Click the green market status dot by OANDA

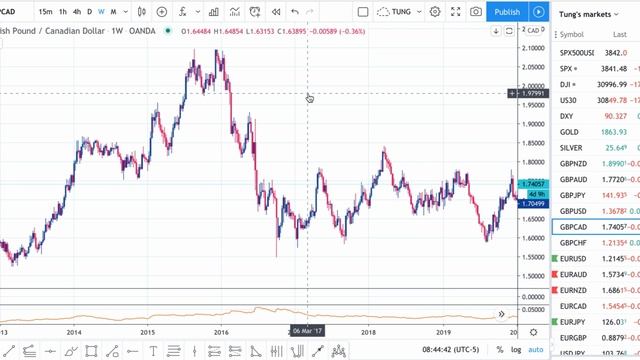(168, 31)
